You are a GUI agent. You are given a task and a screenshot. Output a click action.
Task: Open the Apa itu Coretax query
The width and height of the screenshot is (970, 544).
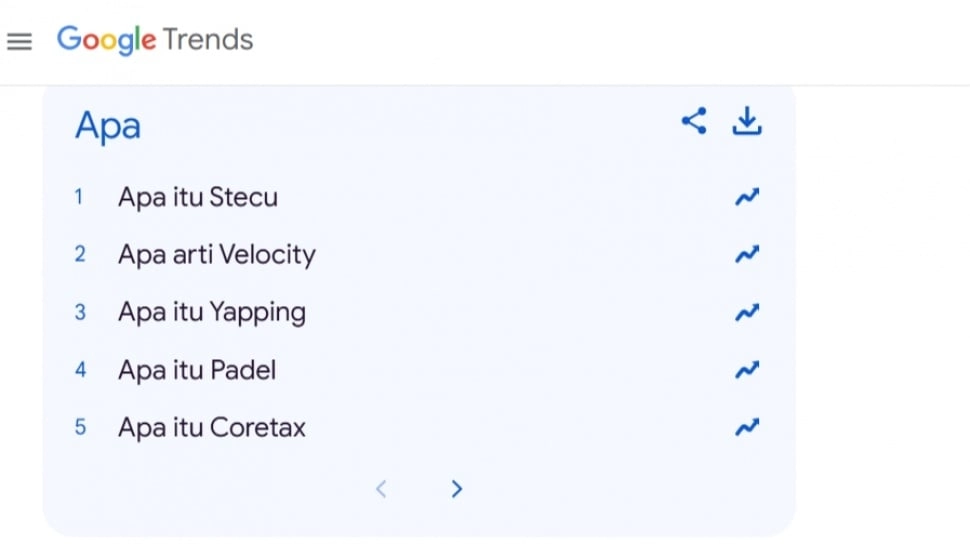coord(212,428)
